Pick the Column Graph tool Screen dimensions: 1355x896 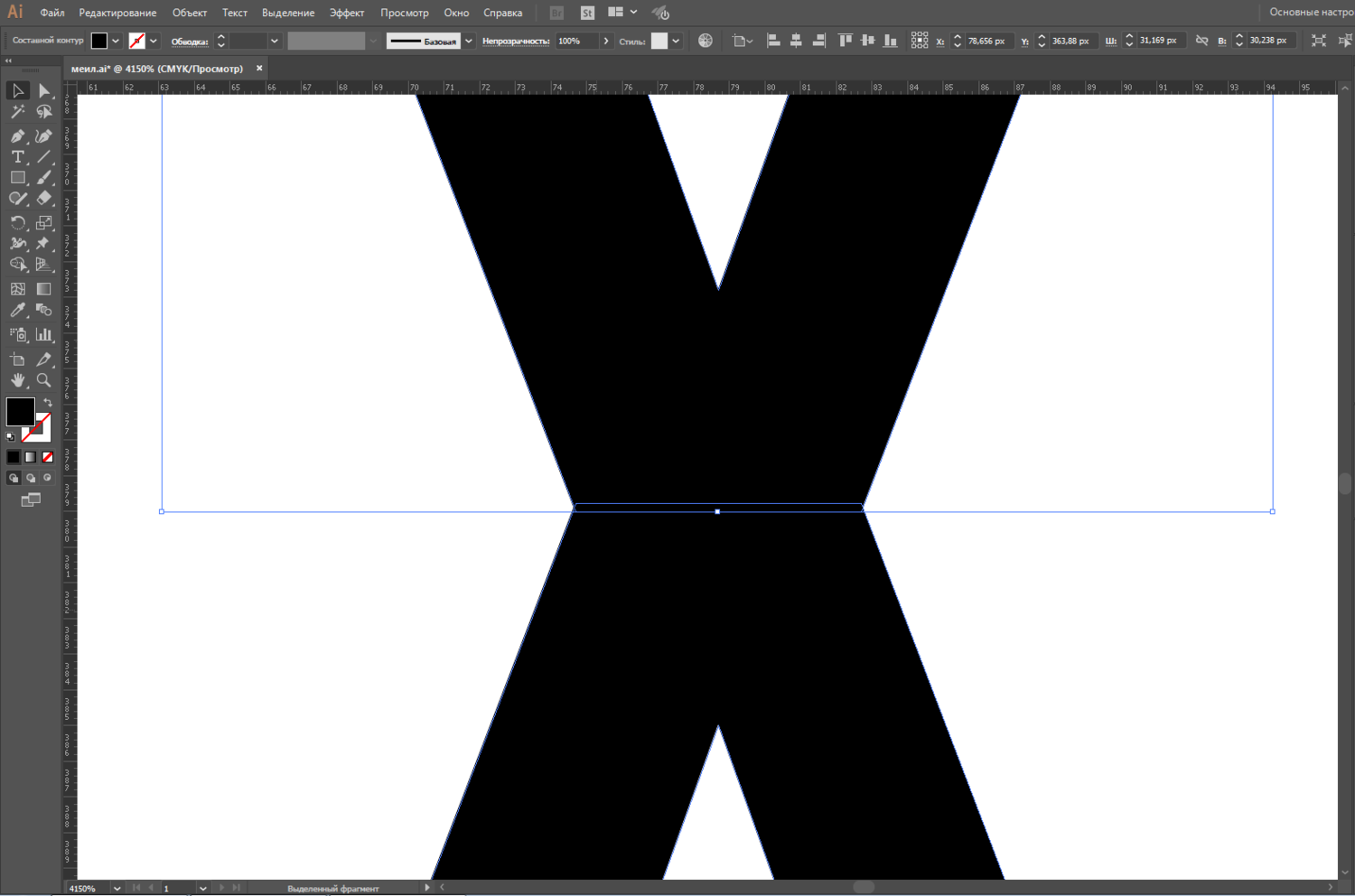(x=43, y=334)
